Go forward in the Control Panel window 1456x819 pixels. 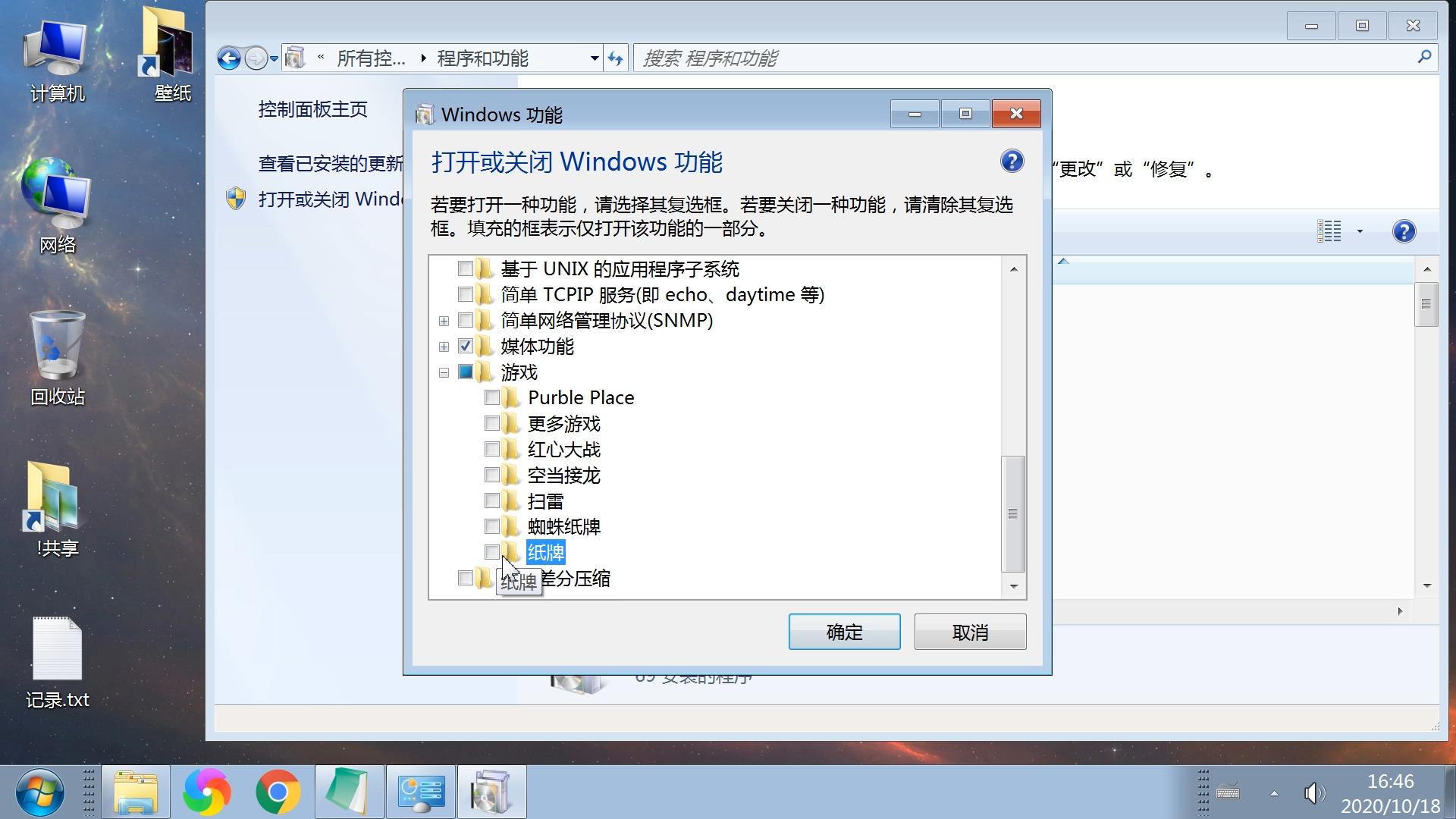click(256, 58)
